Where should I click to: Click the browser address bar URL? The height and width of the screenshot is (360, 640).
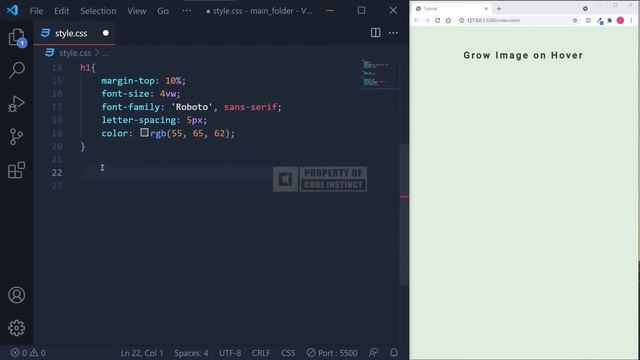click(x=493, y=20)
